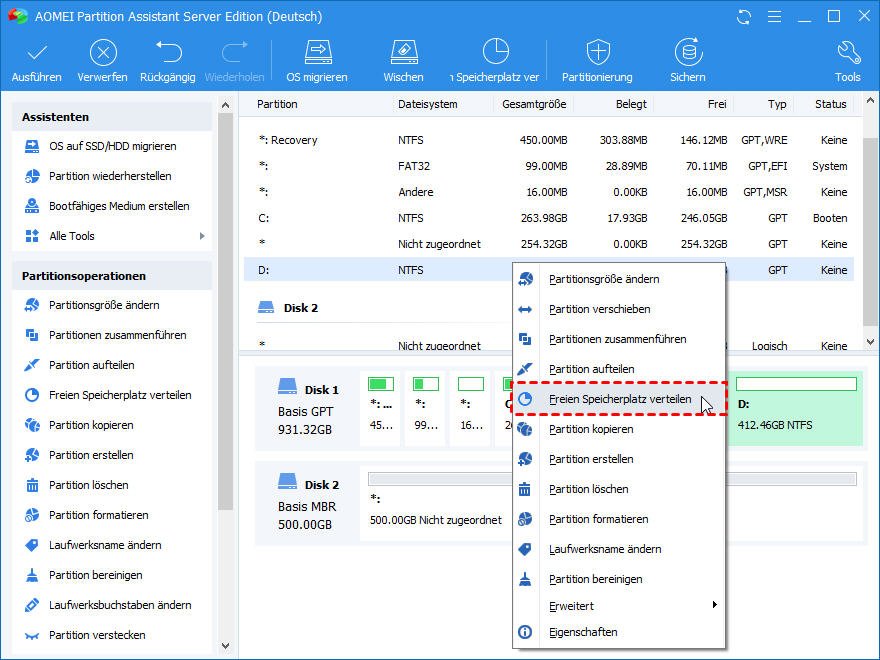Click the Verwerfen toolbar icon
Screen dimensions: 880x660
pyautogui.click(x=102, y=54)
